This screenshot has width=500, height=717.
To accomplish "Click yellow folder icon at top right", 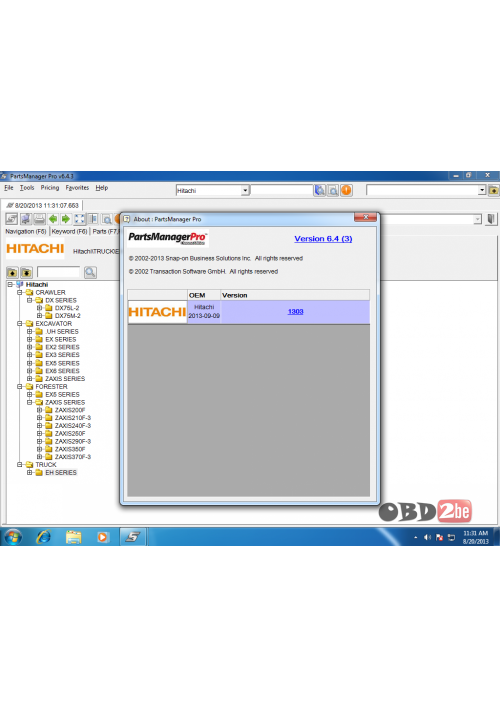I will tap(493, 190).
